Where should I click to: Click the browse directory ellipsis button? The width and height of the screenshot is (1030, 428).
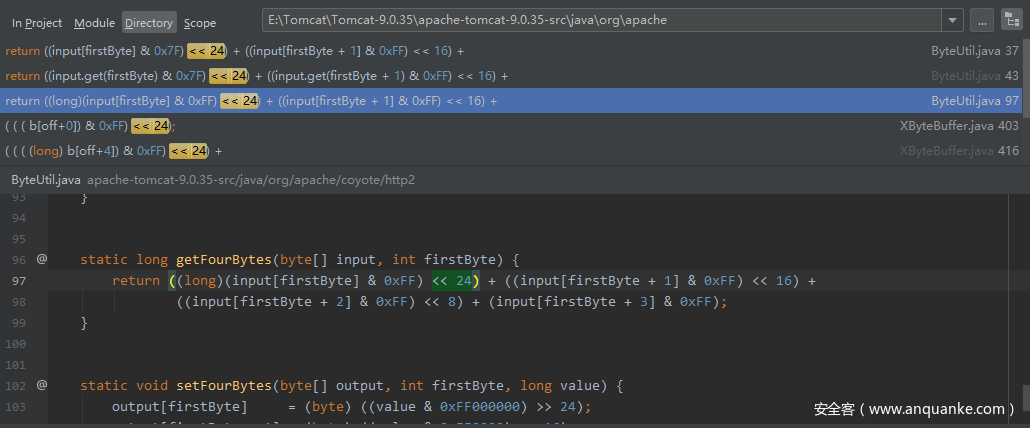pyautogui.click(x=981, y=21)
